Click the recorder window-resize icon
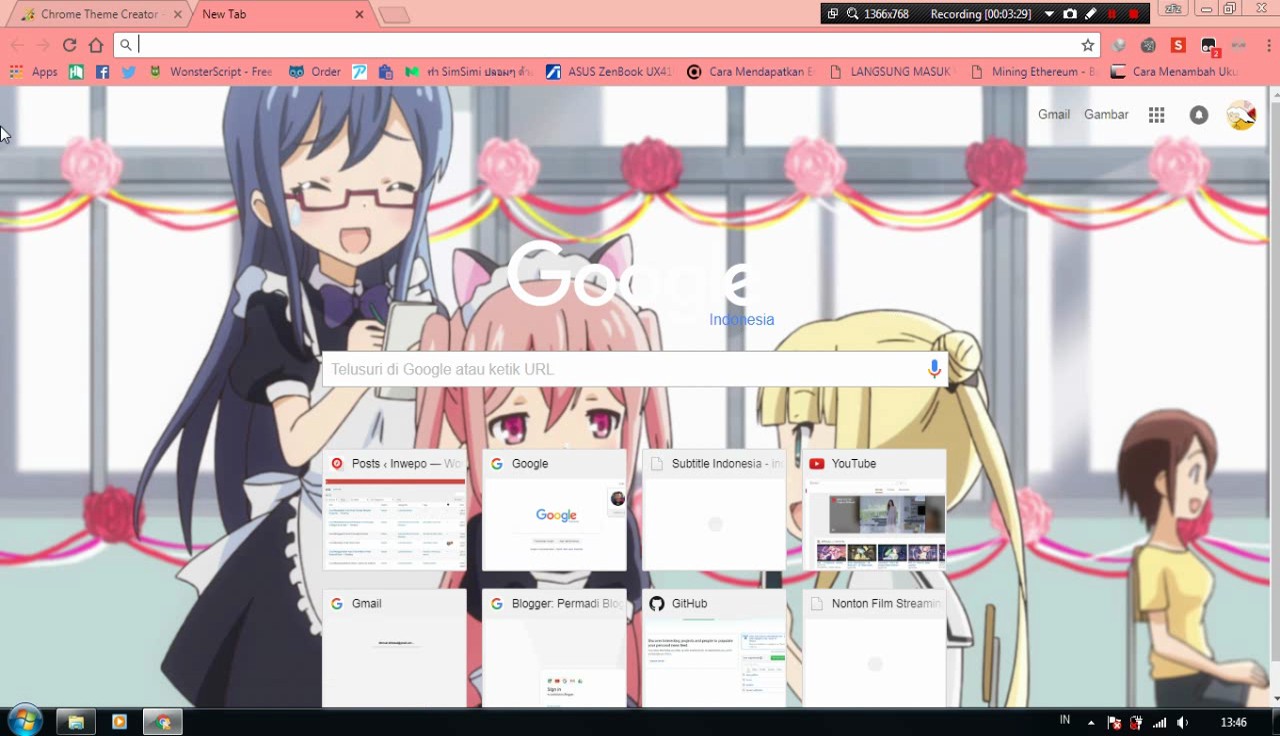1280x736 pixels. coord(832,14)
